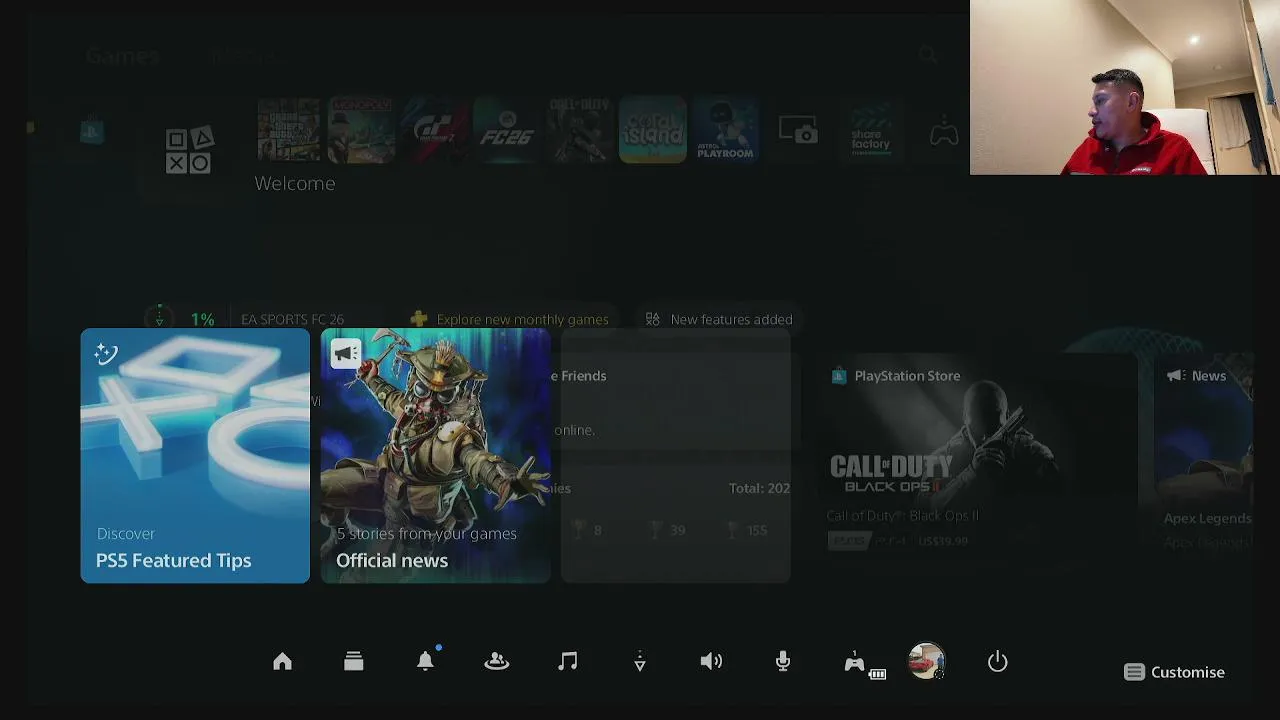
Task: Launch the Call of Duty tile
Action: tap(580, 129)
